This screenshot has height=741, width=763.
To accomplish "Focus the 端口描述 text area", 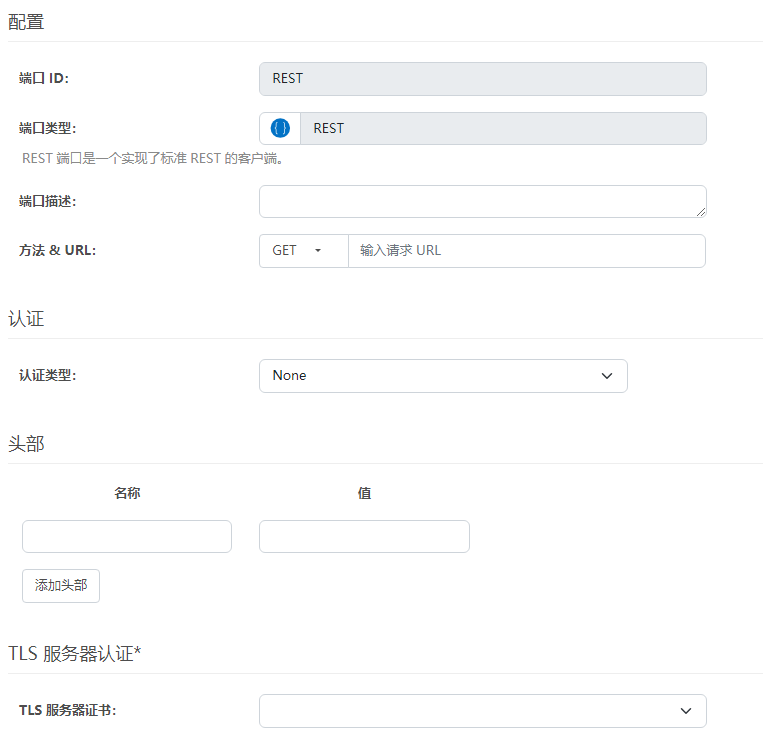I will [483, 201].
